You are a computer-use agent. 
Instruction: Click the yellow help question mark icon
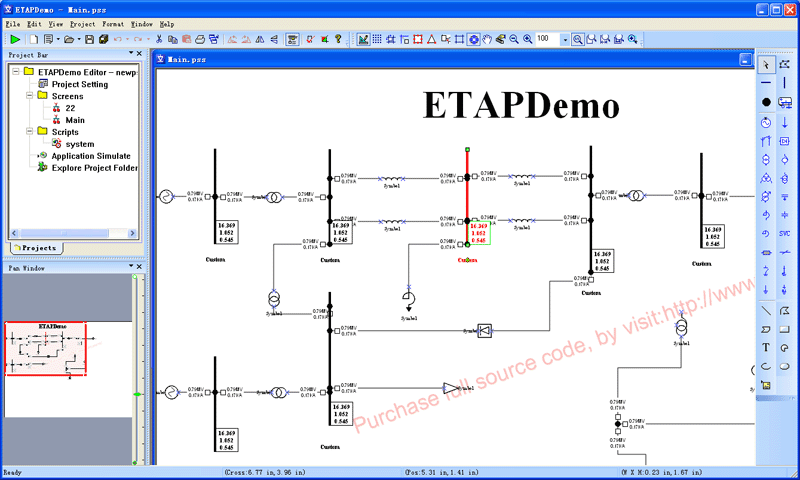(338, 39)
